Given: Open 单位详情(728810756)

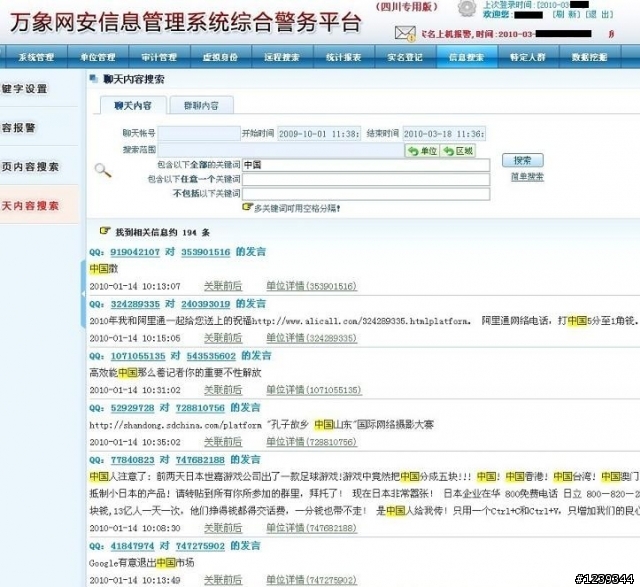Looking at the screenshot, I should point(311,442).
